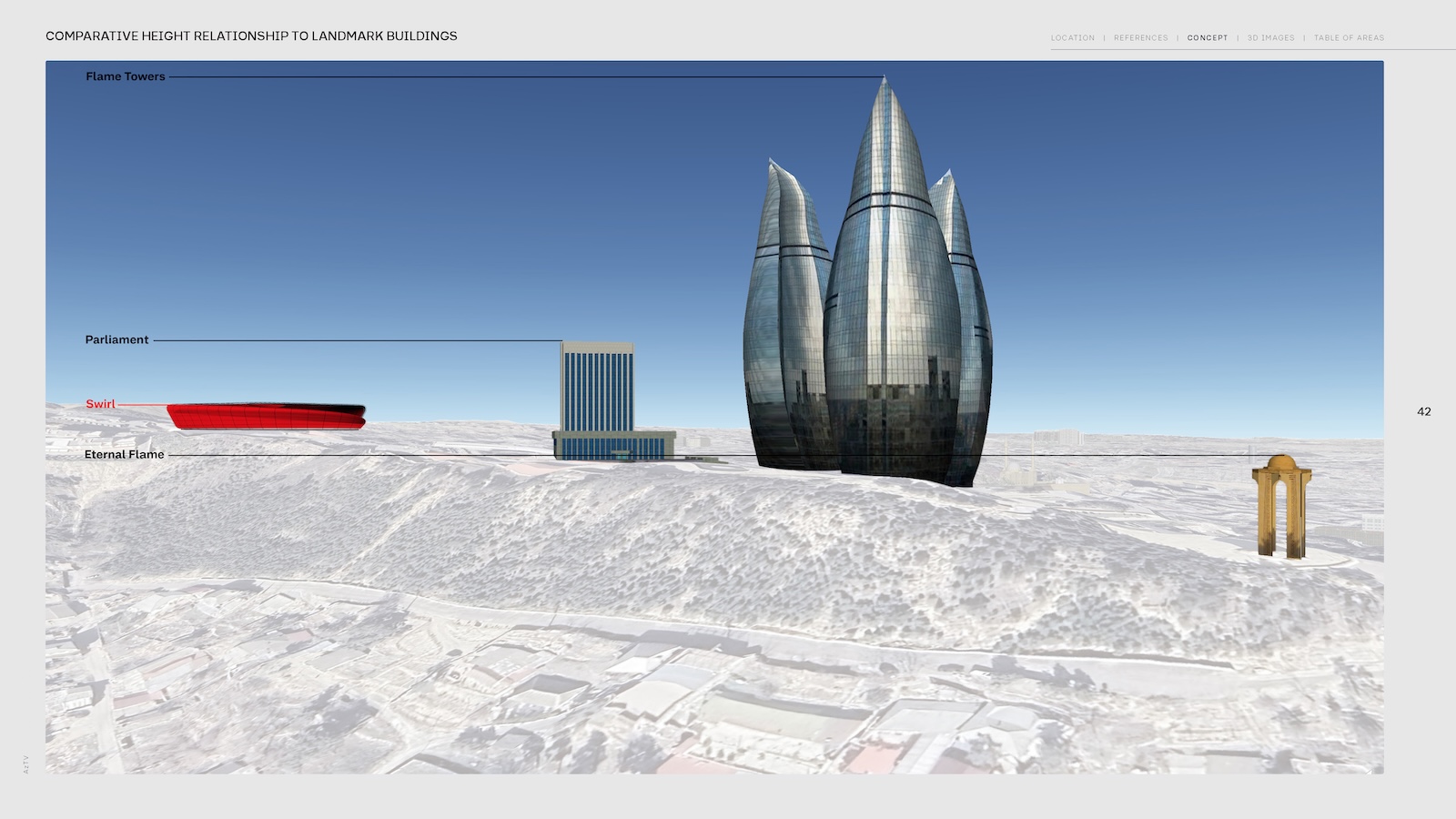Go to the 3D IMAGES tab
1456x819 pixels.
1270,38
